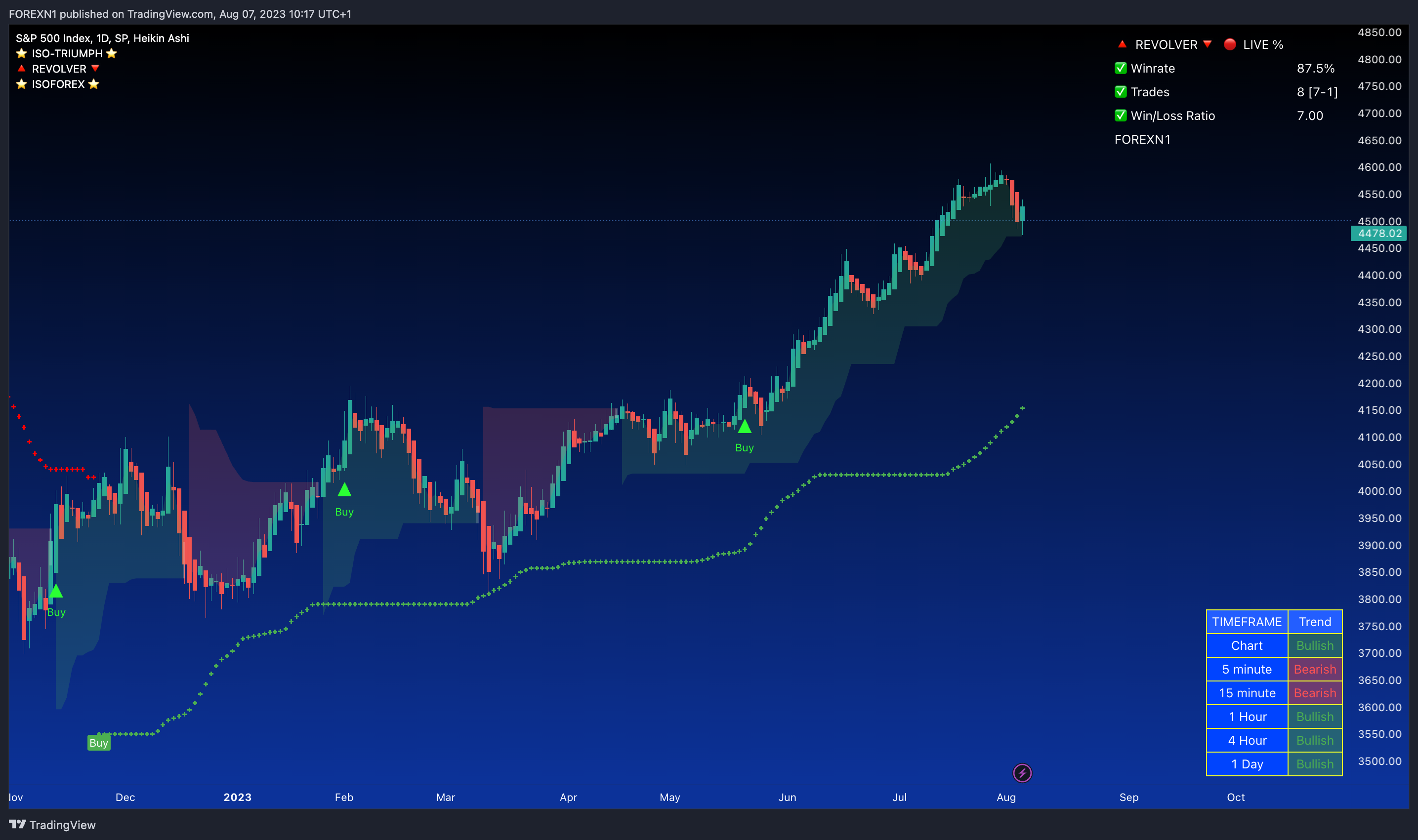The width and height of the screenshot is (1418, 840).
Task: Click the 4850.00 price axis label
Action: (x=1379, y=32)
